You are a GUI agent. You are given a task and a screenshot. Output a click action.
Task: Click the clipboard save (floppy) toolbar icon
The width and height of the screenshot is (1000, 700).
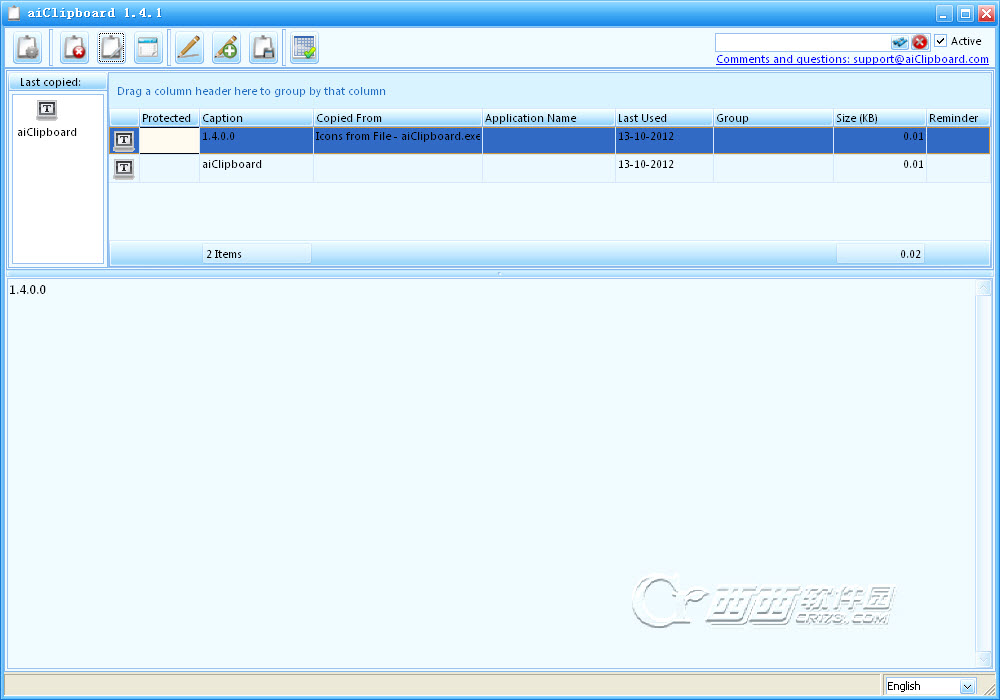[x=263, y=48]
